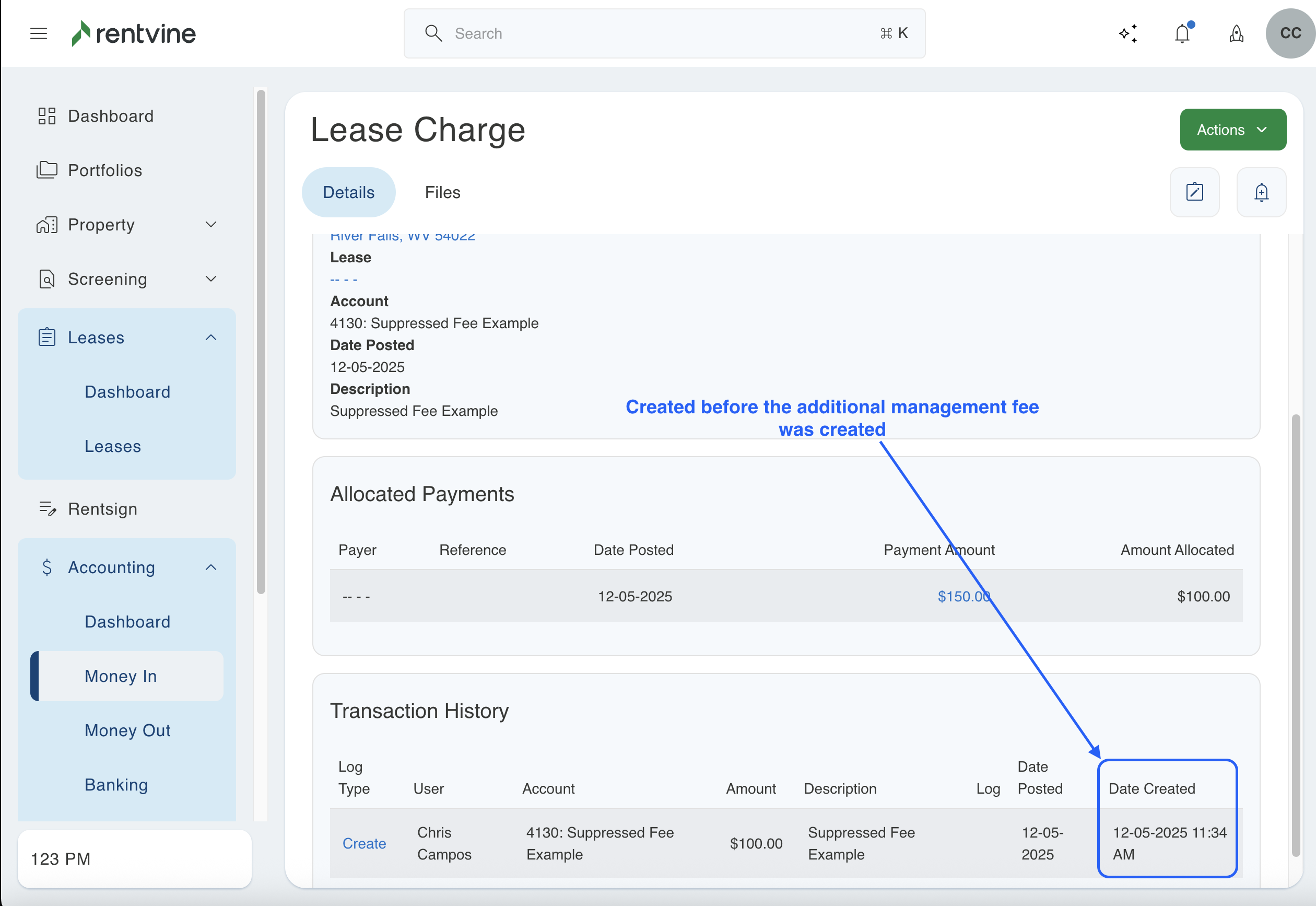The image size is (1316, 906).
Task: Collapse the Accounting sidebar section
Action: point(211,567)
